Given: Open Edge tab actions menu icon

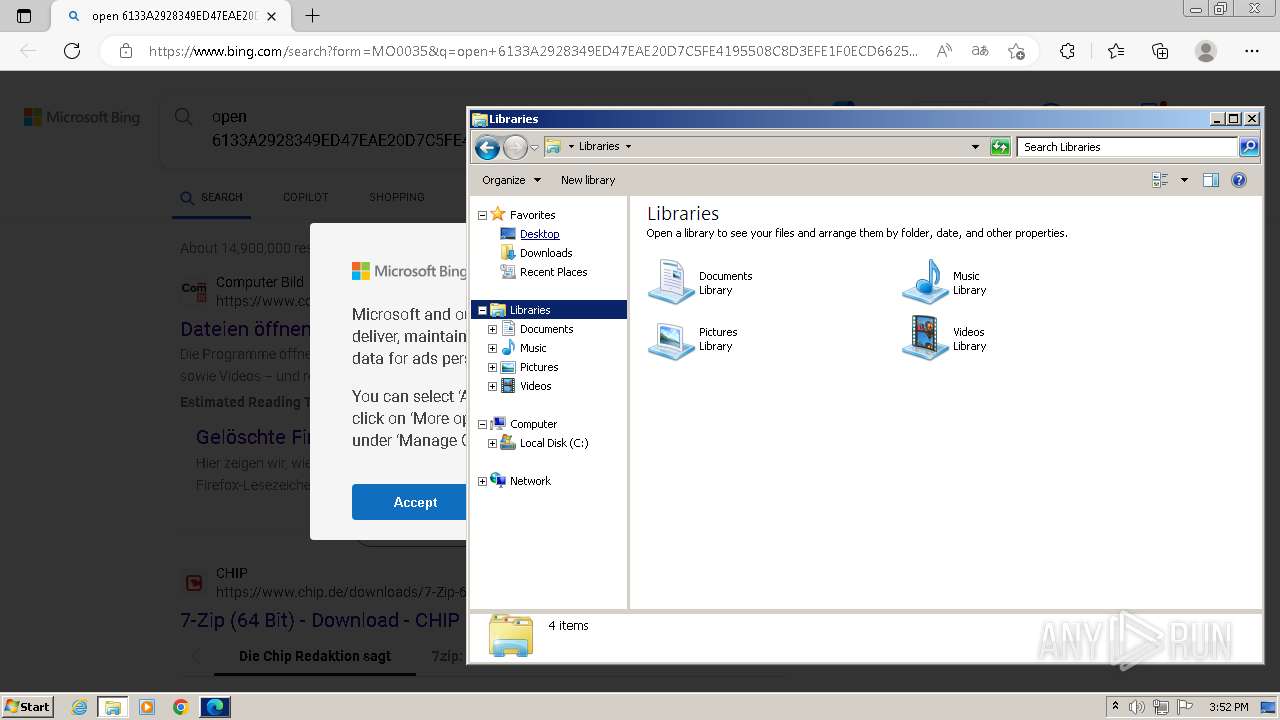Looking at the screenshot, I should (x=24, y=16).
